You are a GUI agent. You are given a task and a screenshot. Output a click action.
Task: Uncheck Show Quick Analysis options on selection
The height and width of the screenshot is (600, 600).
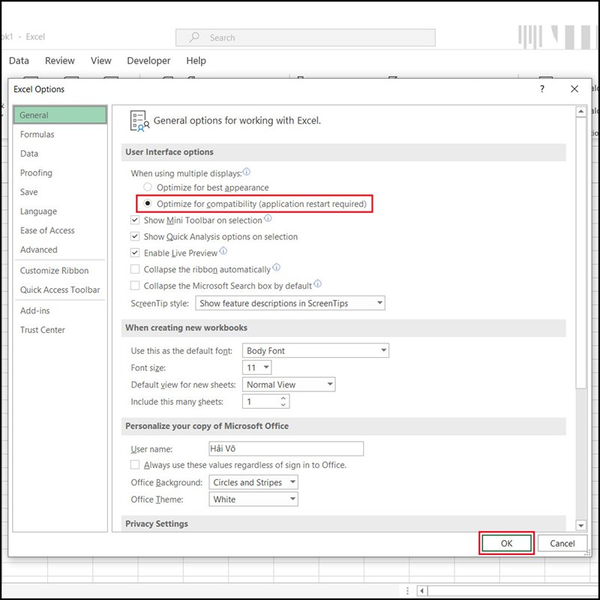pos(136,237)
